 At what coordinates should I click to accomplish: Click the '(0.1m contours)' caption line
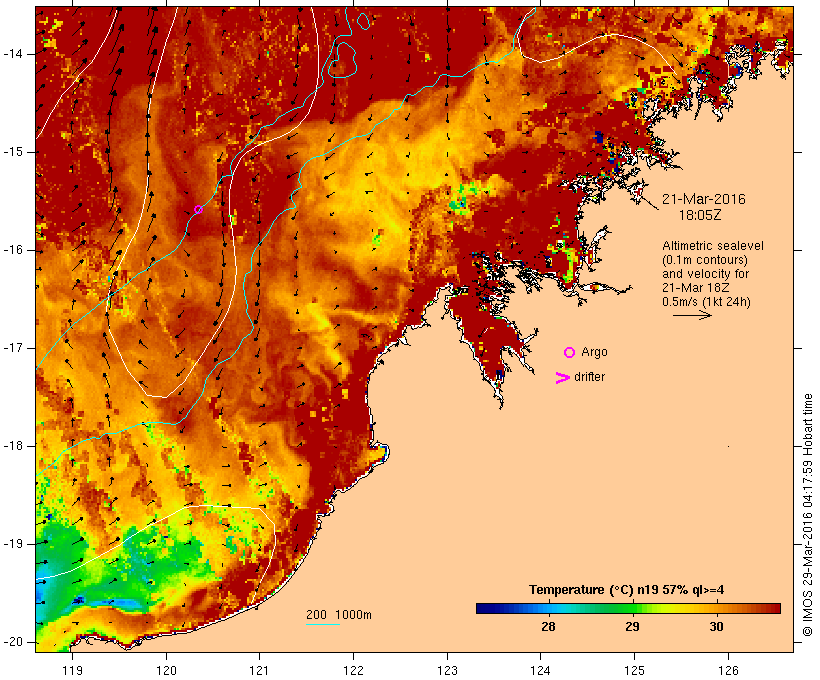coord(705,260)
